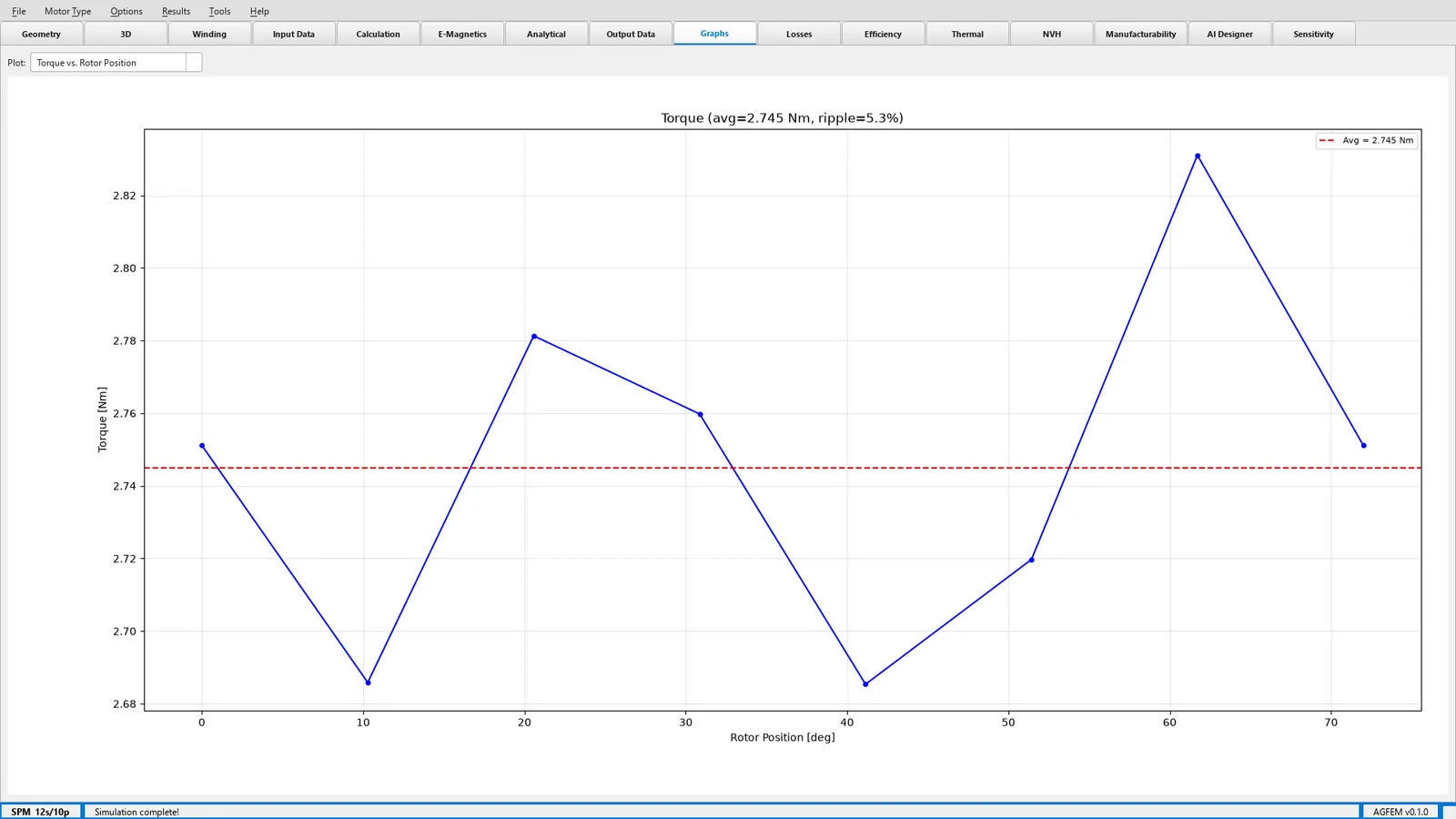The image size is (1456, 819).
Task: Open the Results menu
Action: coord(176,11)
